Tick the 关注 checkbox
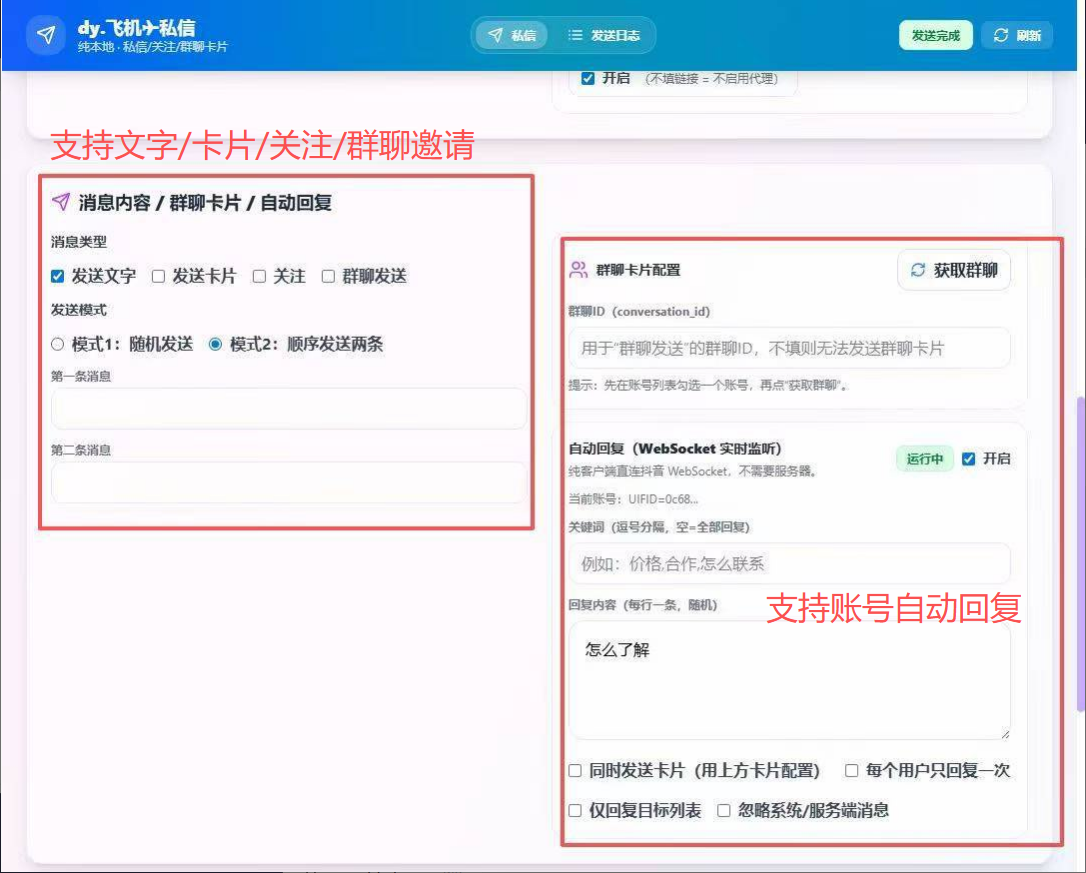Image resolution: width=1086 pixels, height=873 pixels. click(x=259, y=277)
